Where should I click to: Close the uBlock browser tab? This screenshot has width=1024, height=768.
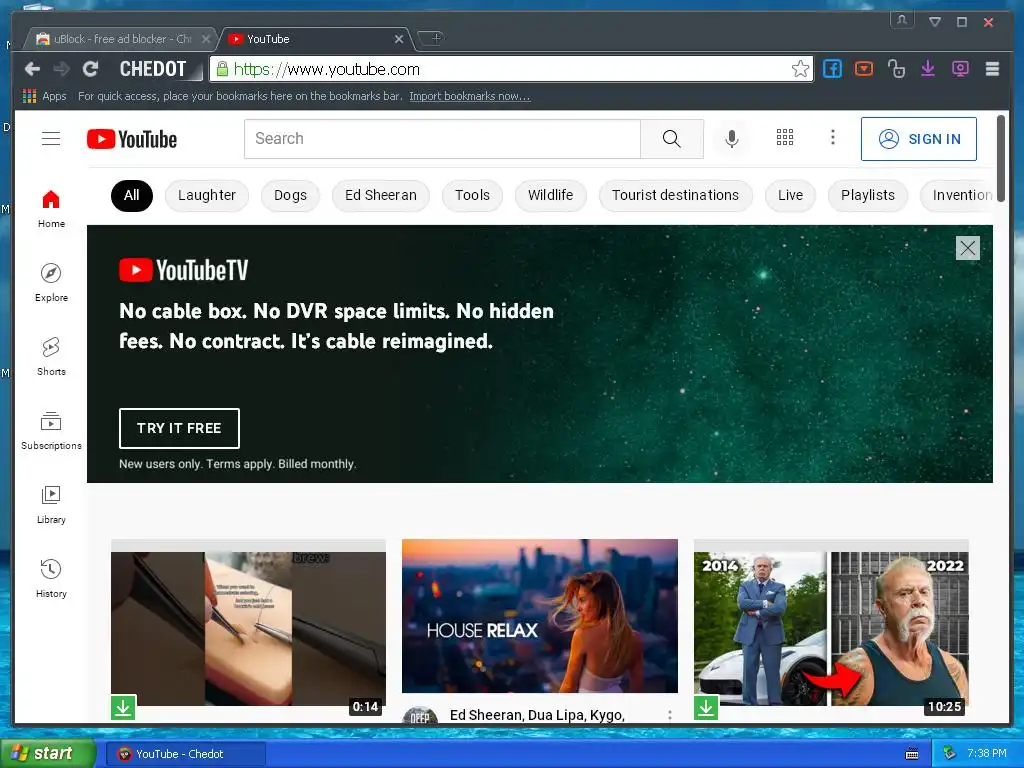(x=206, y=39)
